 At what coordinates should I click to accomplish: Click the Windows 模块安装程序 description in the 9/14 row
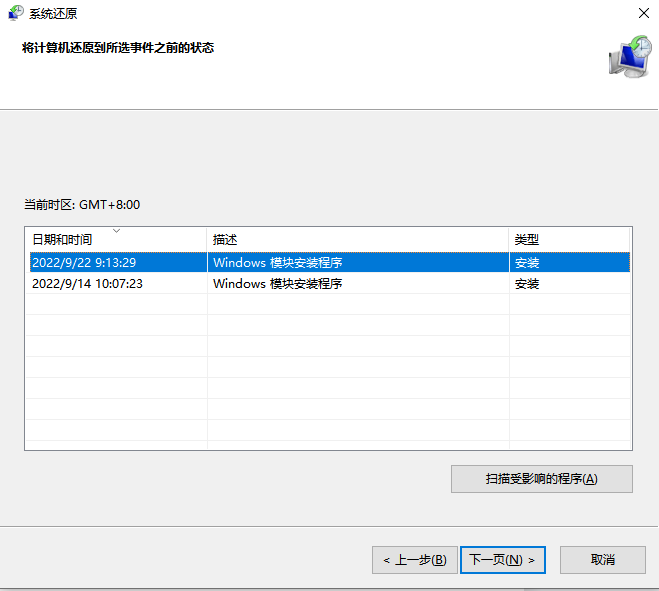click(277, 284)
